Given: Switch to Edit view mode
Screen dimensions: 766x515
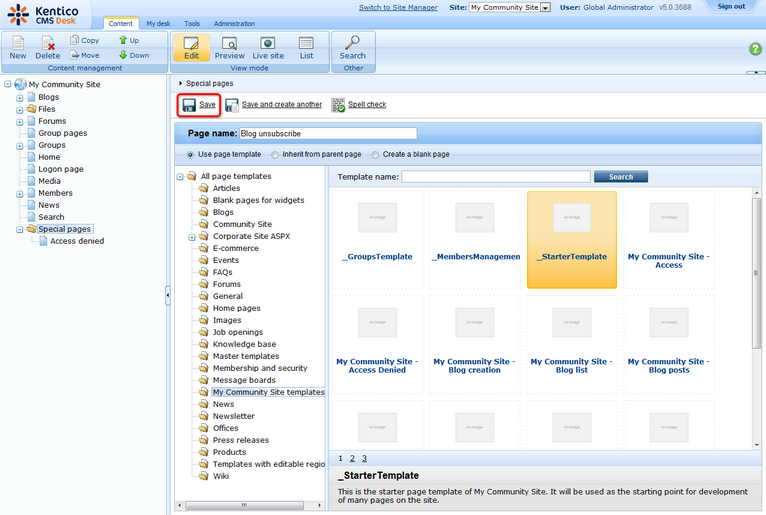Looking at the screenshot, I should coord(191,48).
